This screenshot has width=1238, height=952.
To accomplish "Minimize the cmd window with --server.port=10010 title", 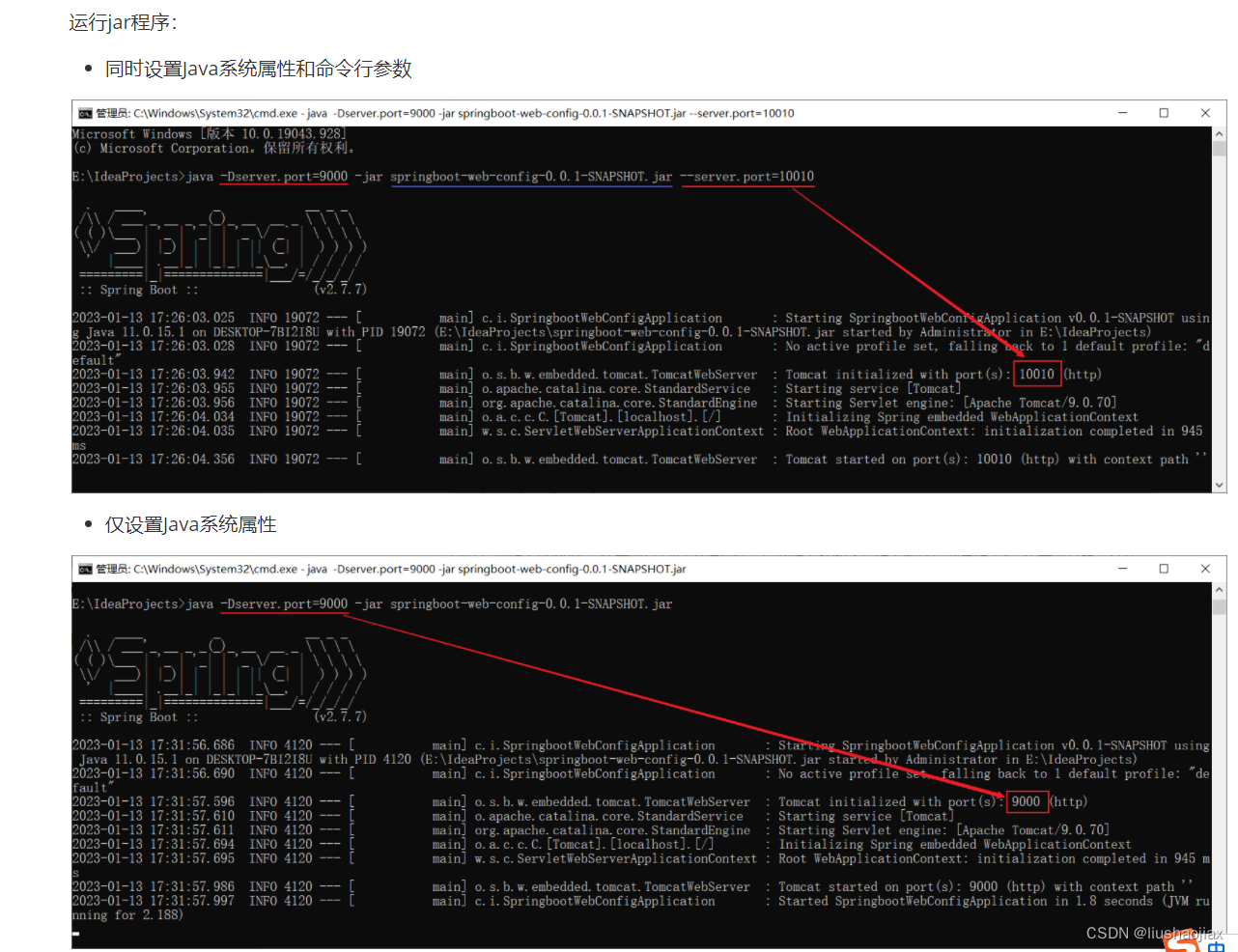I will coord(1122,113).
